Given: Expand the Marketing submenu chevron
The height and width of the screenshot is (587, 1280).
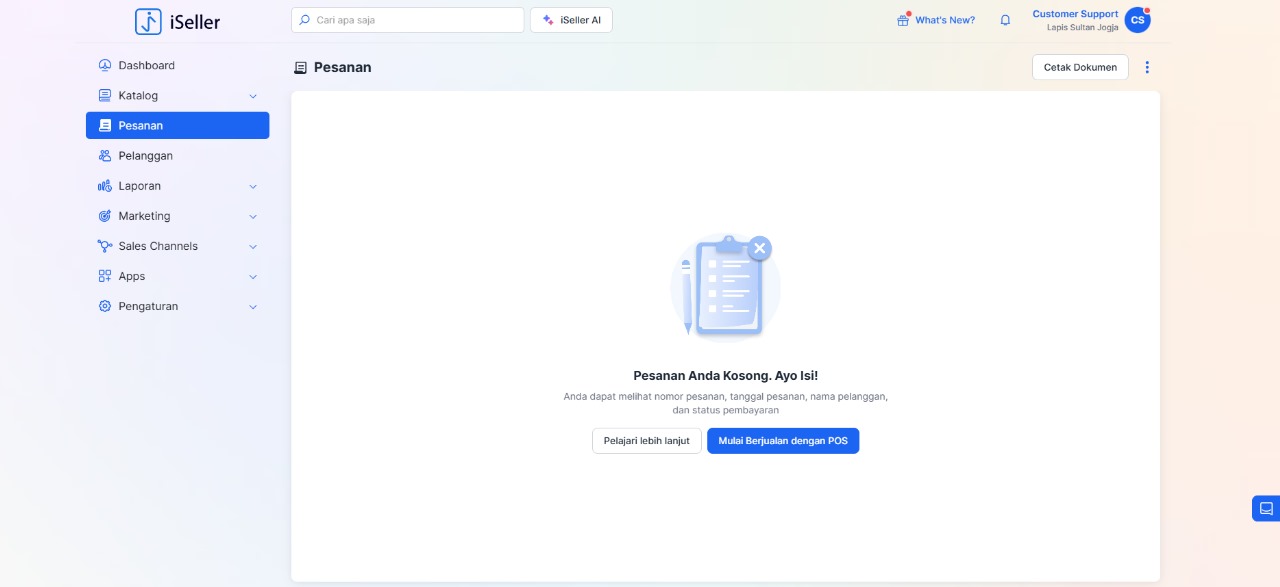Looking at the screenshot, I should point(253,216).
